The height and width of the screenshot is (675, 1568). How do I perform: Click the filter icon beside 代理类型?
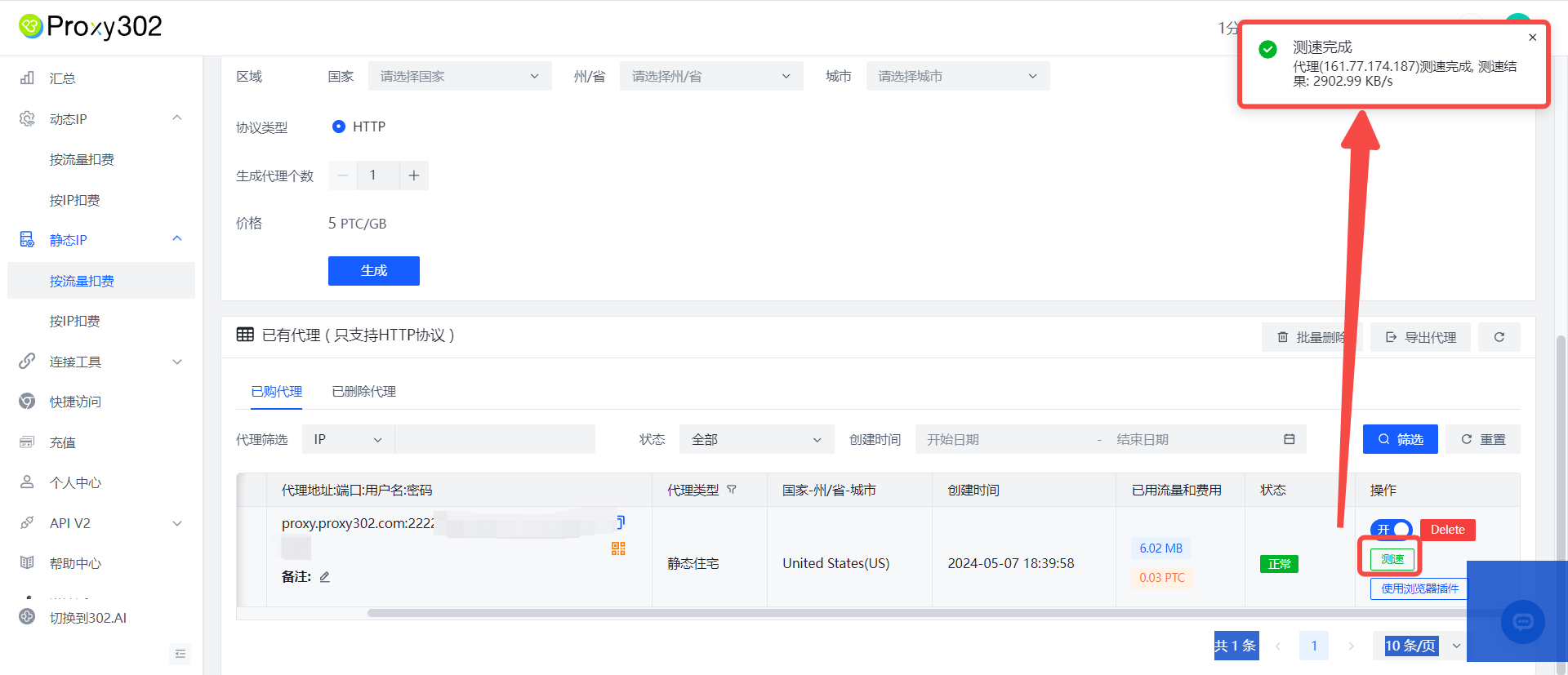pyautogui.click(x=732, y=490)
